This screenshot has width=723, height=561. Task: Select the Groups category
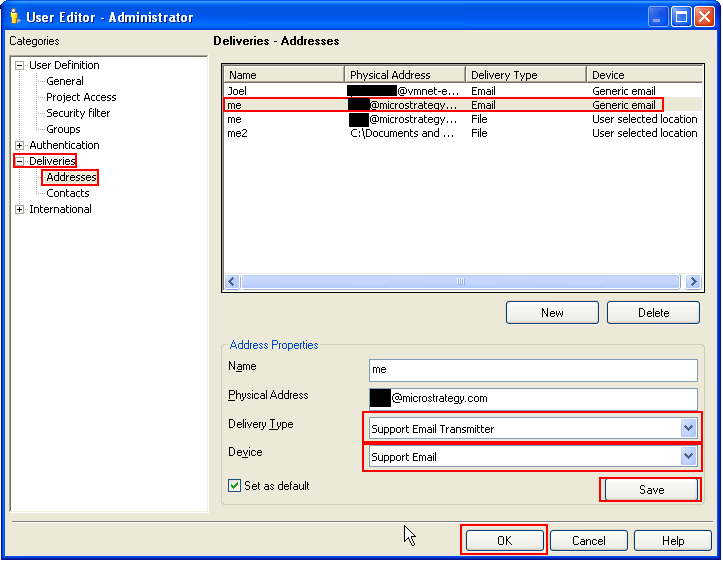(63, 130)
